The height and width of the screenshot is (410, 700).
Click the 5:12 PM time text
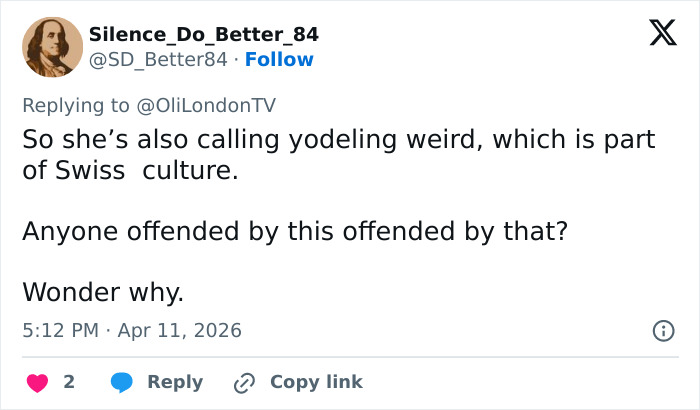[61, 330]
